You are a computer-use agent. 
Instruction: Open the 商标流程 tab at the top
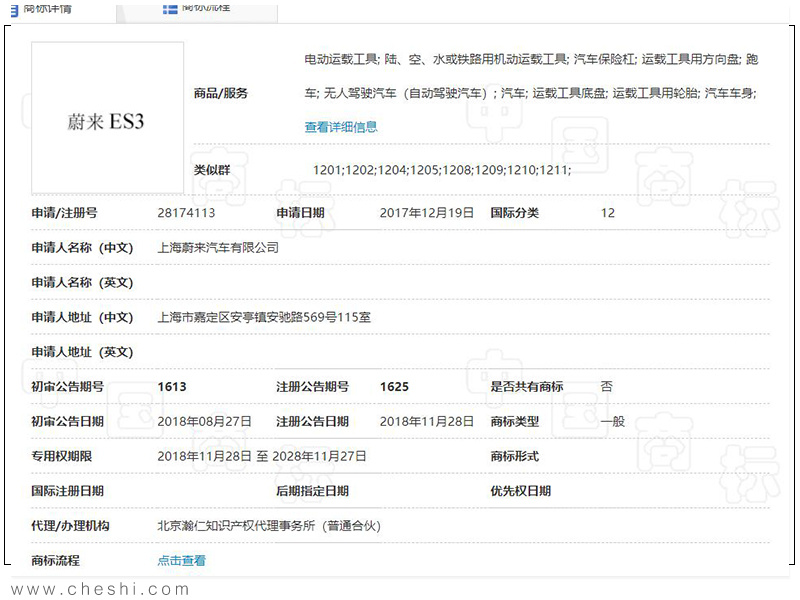(x=197, y=9)
